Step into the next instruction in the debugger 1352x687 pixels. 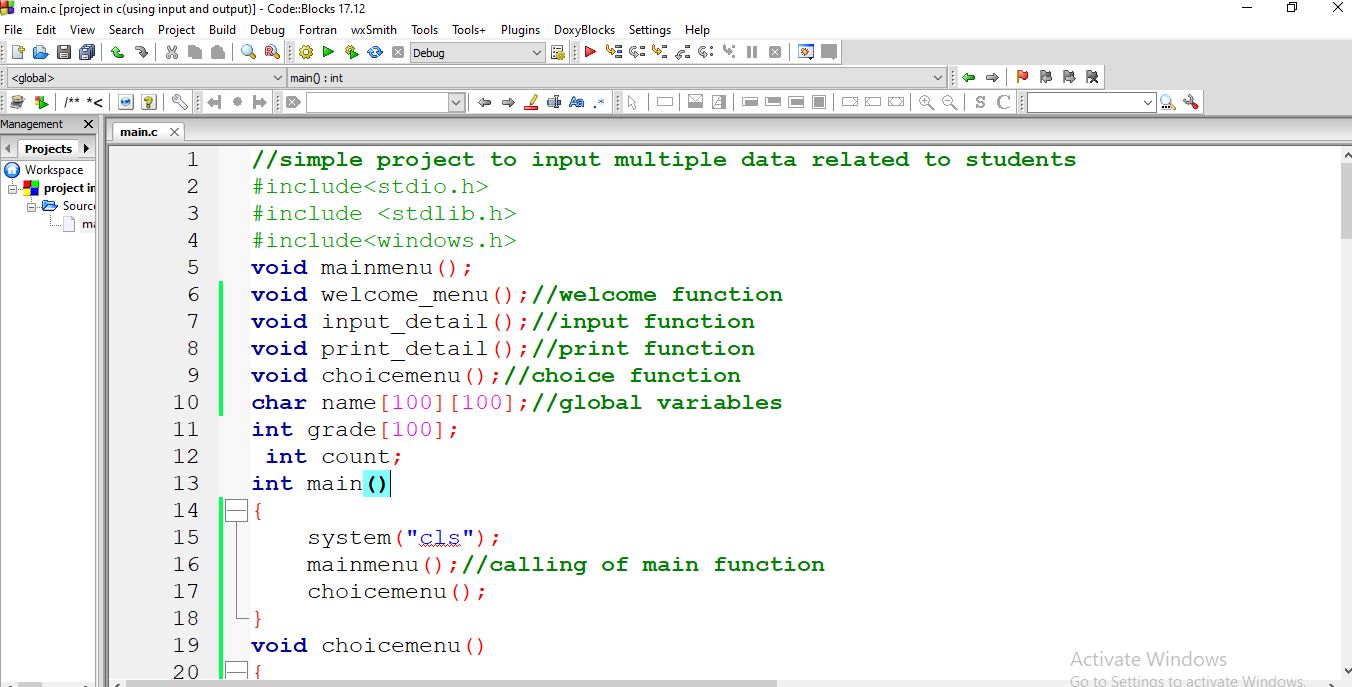click(657, 51)
